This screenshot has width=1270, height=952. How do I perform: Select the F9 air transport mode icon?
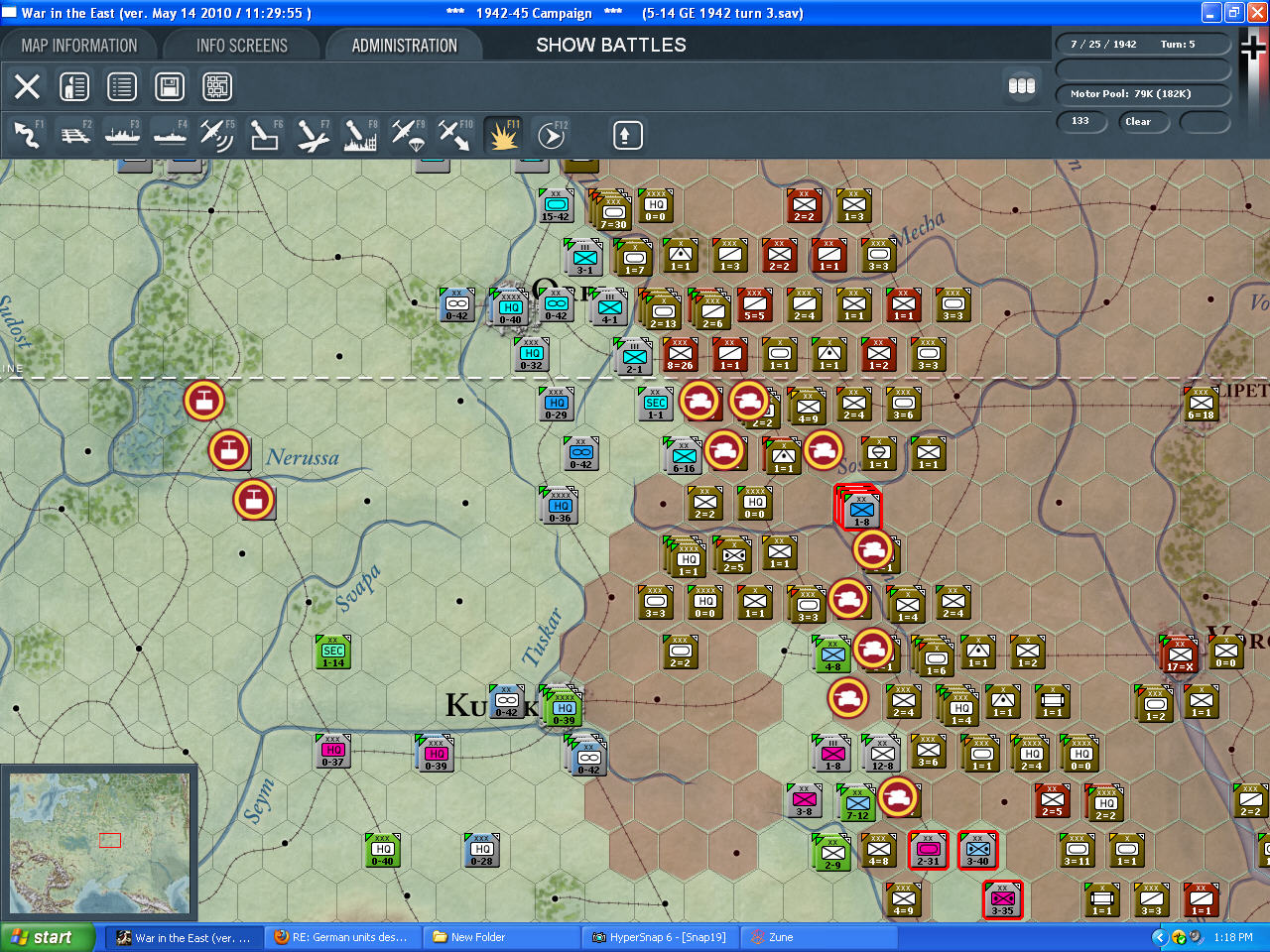[408, 135]
